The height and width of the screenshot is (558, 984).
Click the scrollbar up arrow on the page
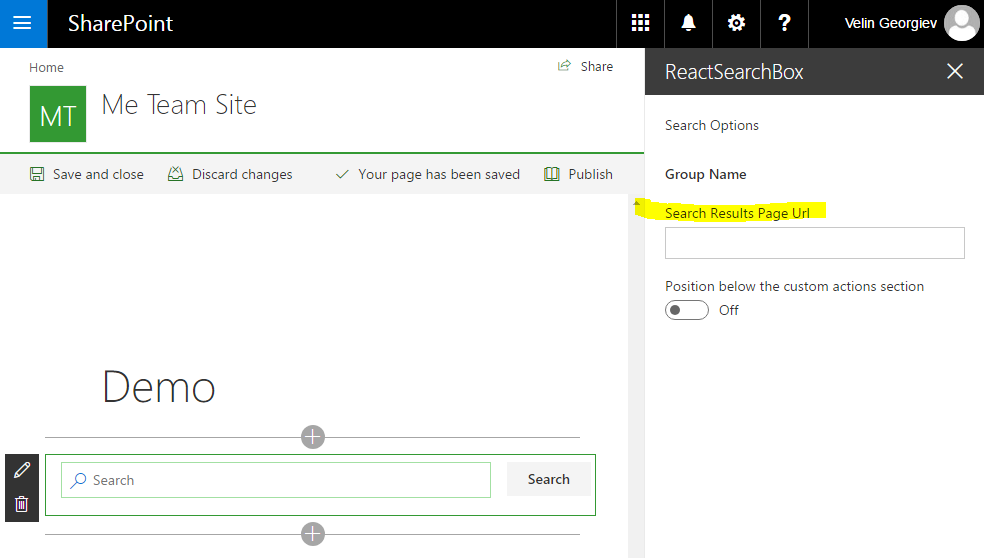click(x=636, y=203)
